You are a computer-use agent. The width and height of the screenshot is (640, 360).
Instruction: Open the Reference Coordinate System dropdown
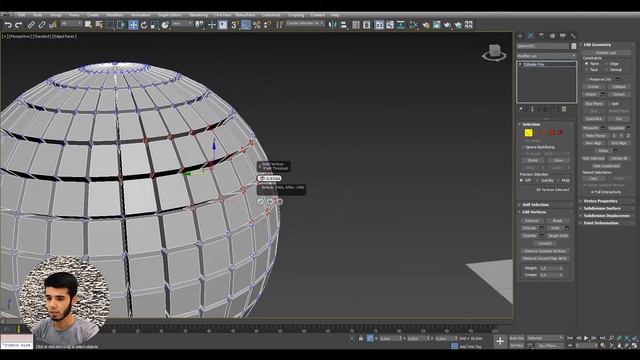182,24
